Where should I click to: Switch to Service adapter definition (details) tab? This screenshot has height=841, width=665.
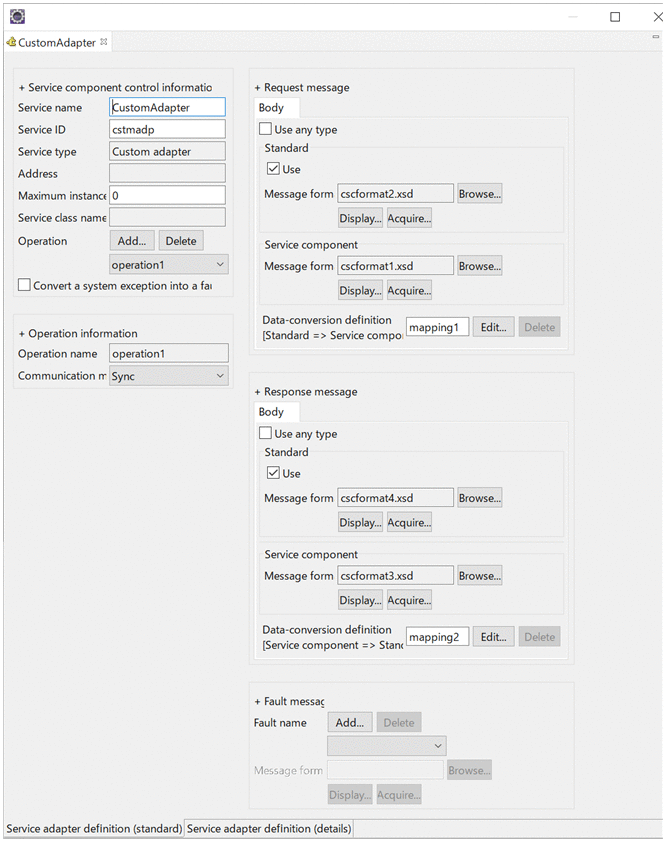(269, 829)
